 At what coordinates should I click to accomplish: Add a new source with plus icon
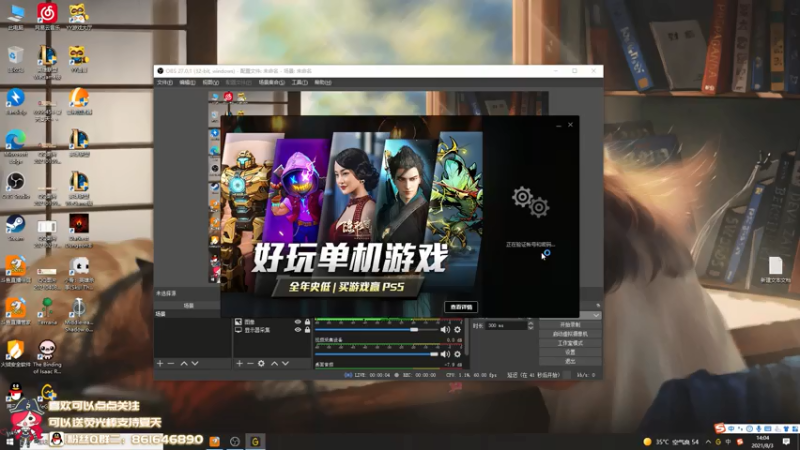tap(239, 363)
